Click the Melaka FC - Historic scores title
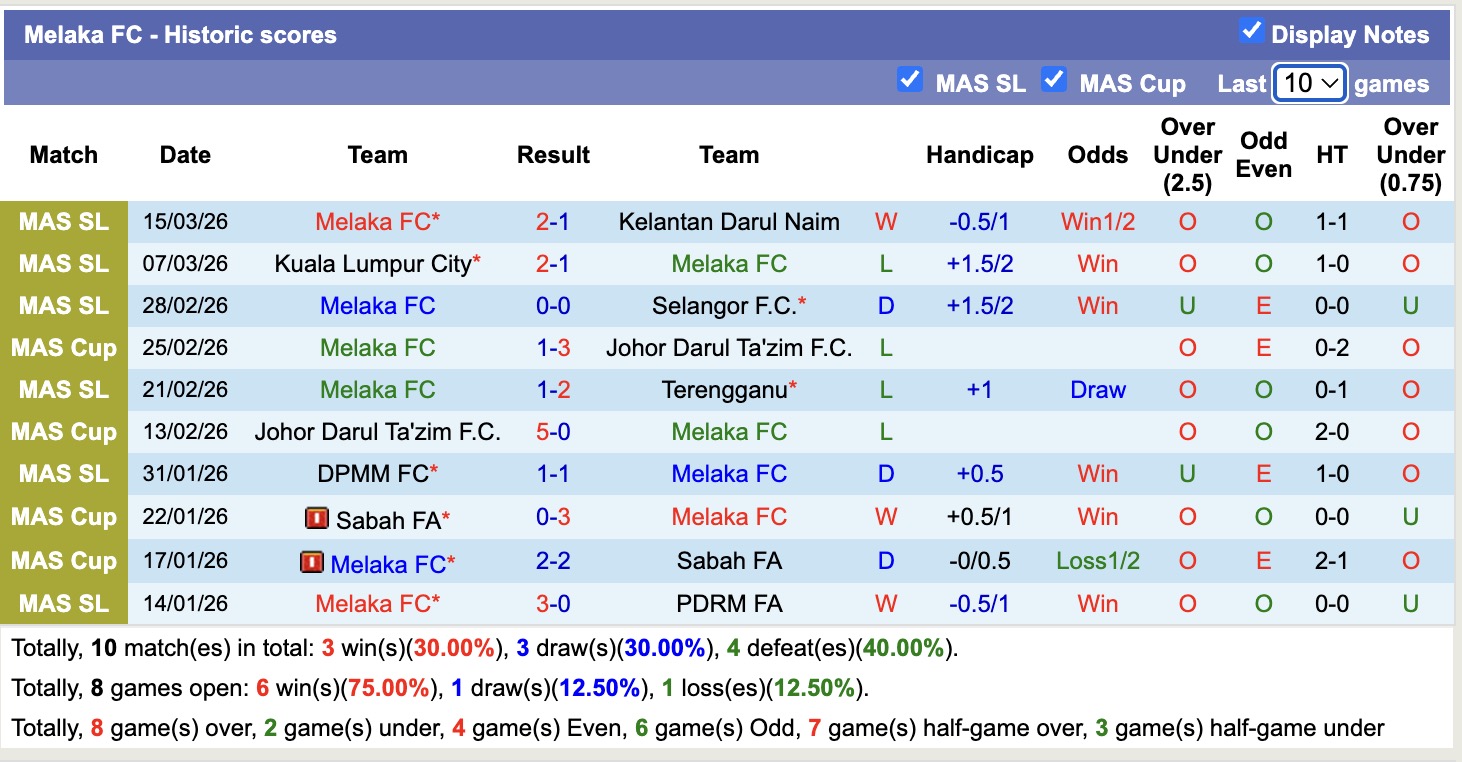 pyautogui.click(x=180, y=35)
